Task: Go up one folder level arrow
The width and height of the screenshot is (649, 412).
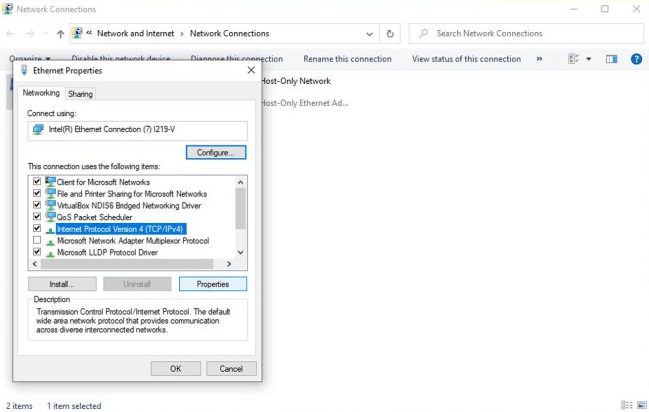Action: tap(60, 34)
